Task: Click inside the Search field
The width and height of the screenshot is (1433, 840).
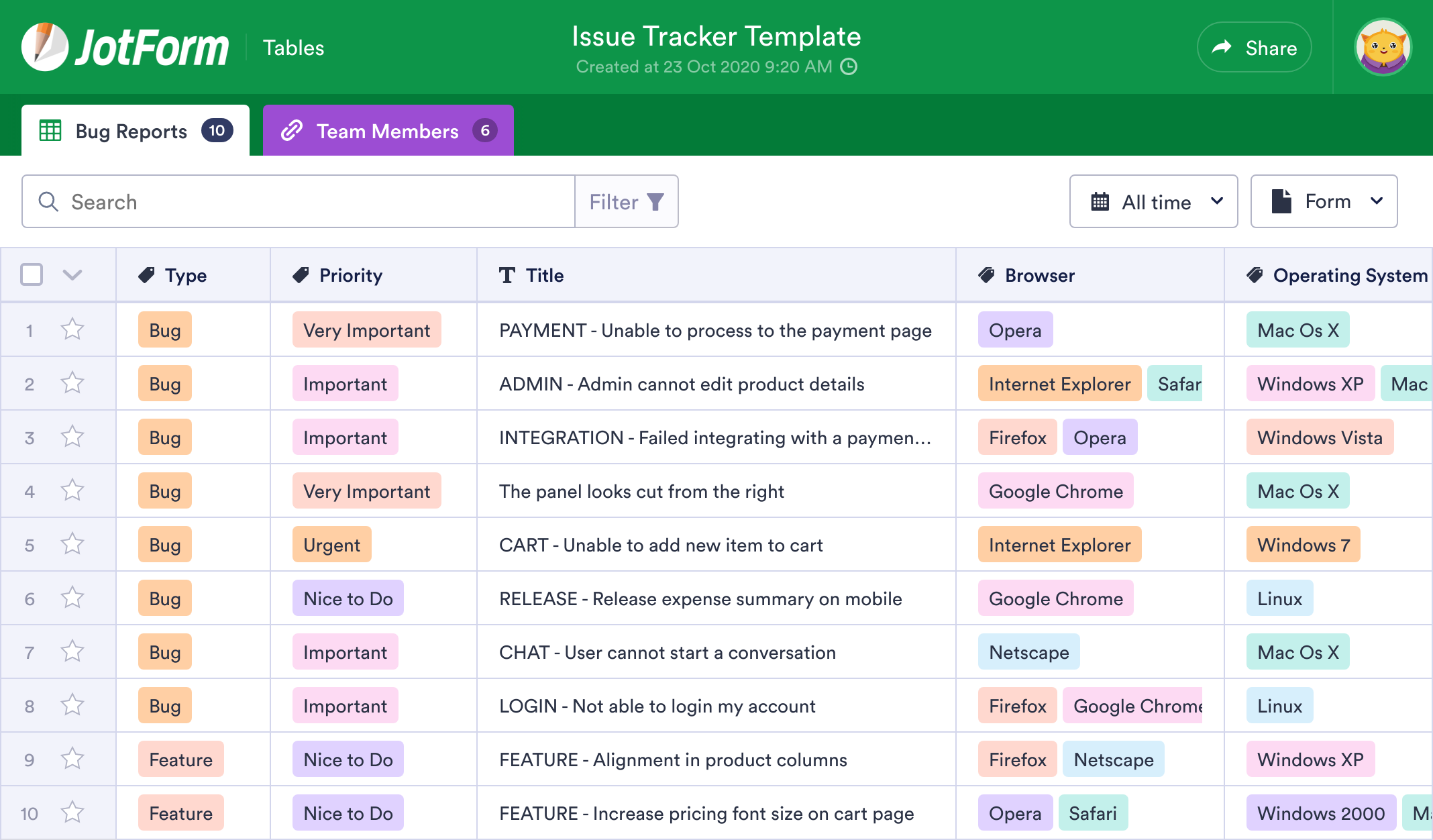Action: [268, 201]
